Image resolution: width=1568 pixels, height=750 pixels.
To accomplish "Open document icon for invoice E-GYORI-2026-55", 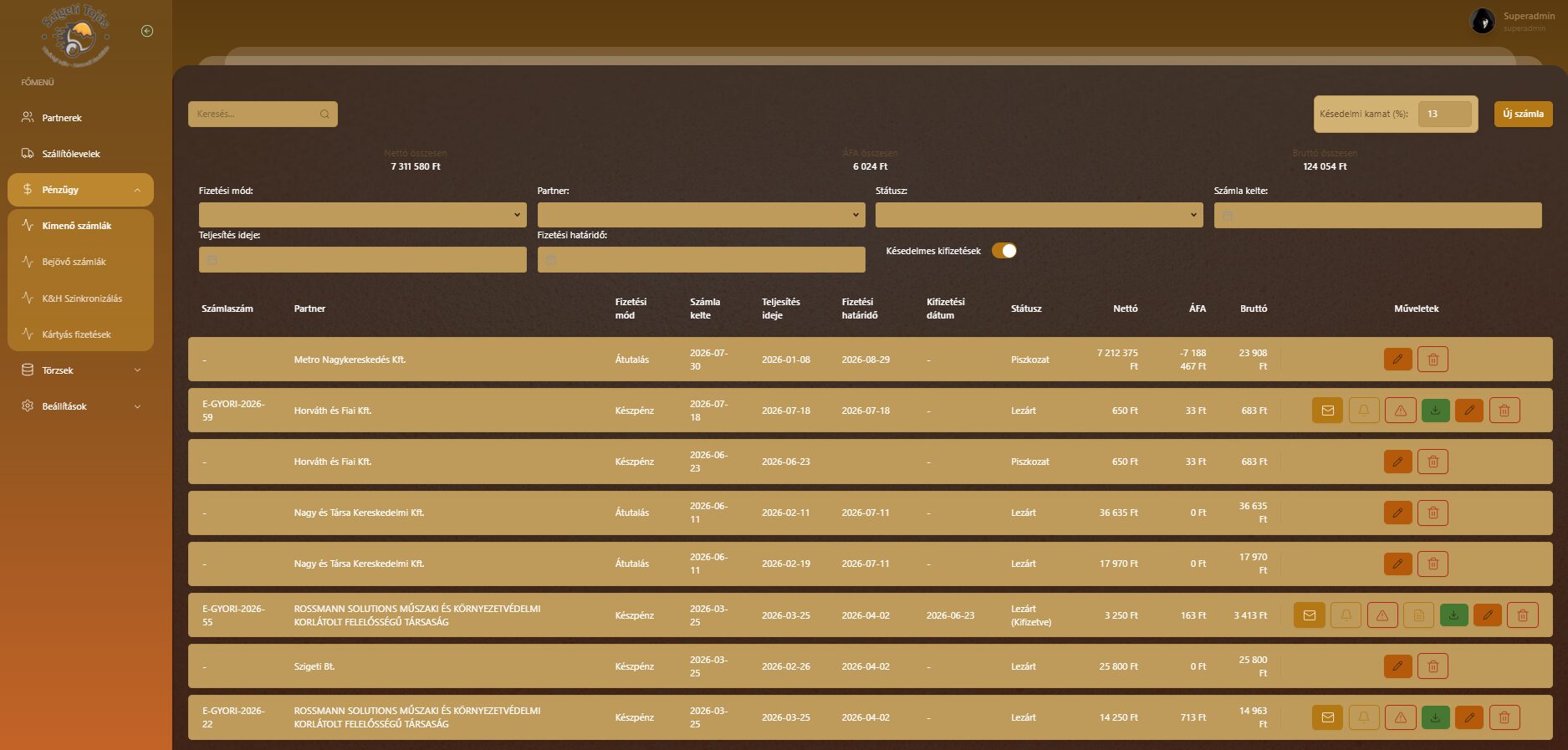I will coord(1418,615).
